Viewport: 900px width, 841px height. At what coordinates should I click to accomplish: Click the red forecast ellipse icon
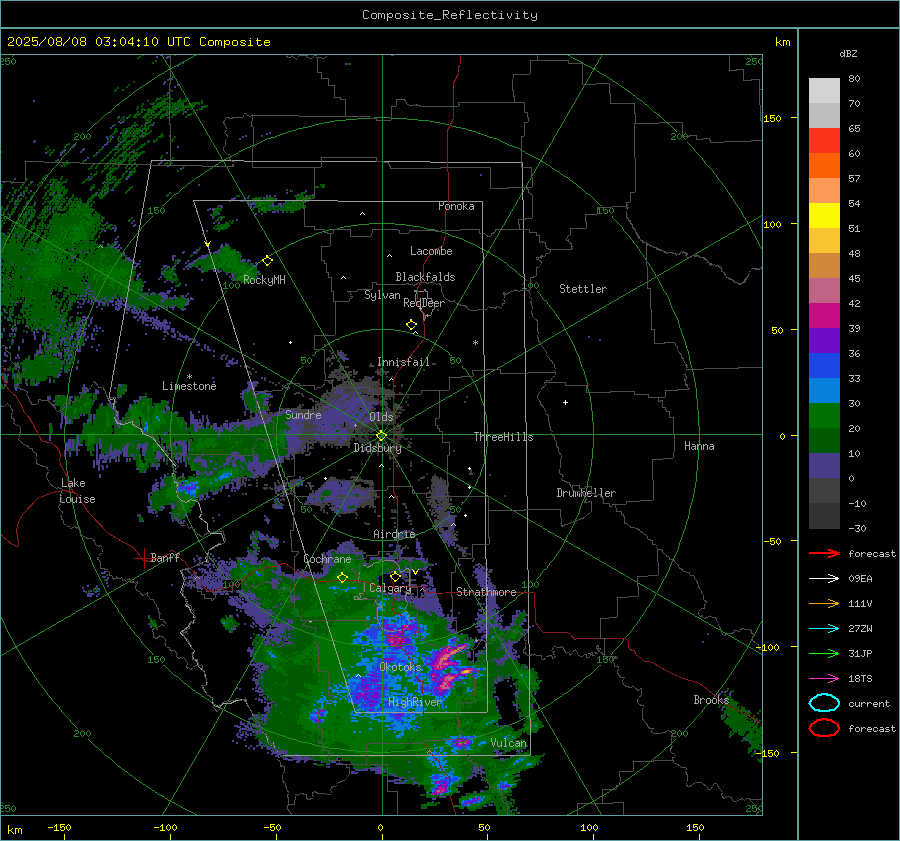tap(824, 728)
